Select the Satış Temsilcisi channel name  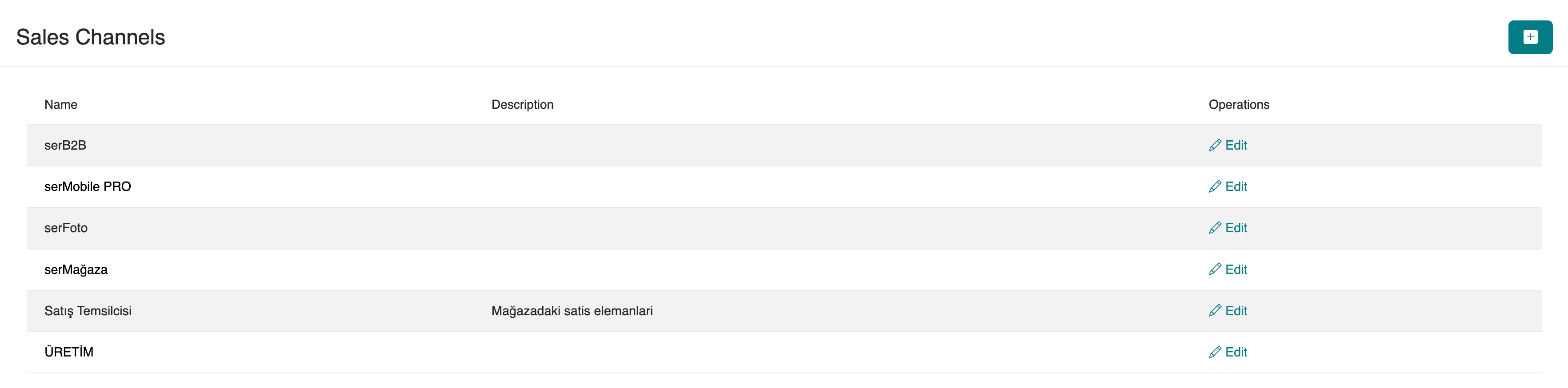88,311
